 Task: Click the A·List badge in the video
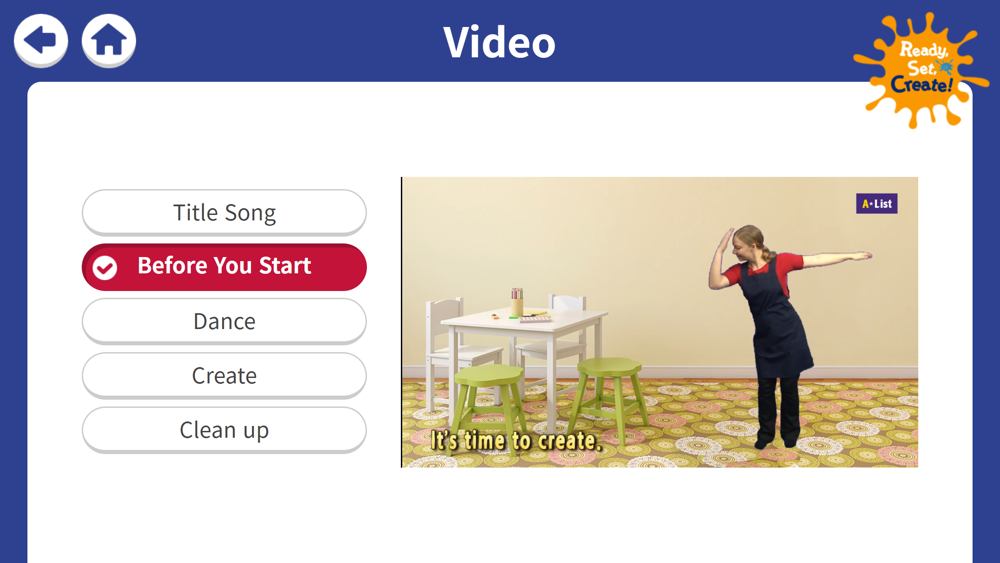pyautogui.click(x=876, y=203)
